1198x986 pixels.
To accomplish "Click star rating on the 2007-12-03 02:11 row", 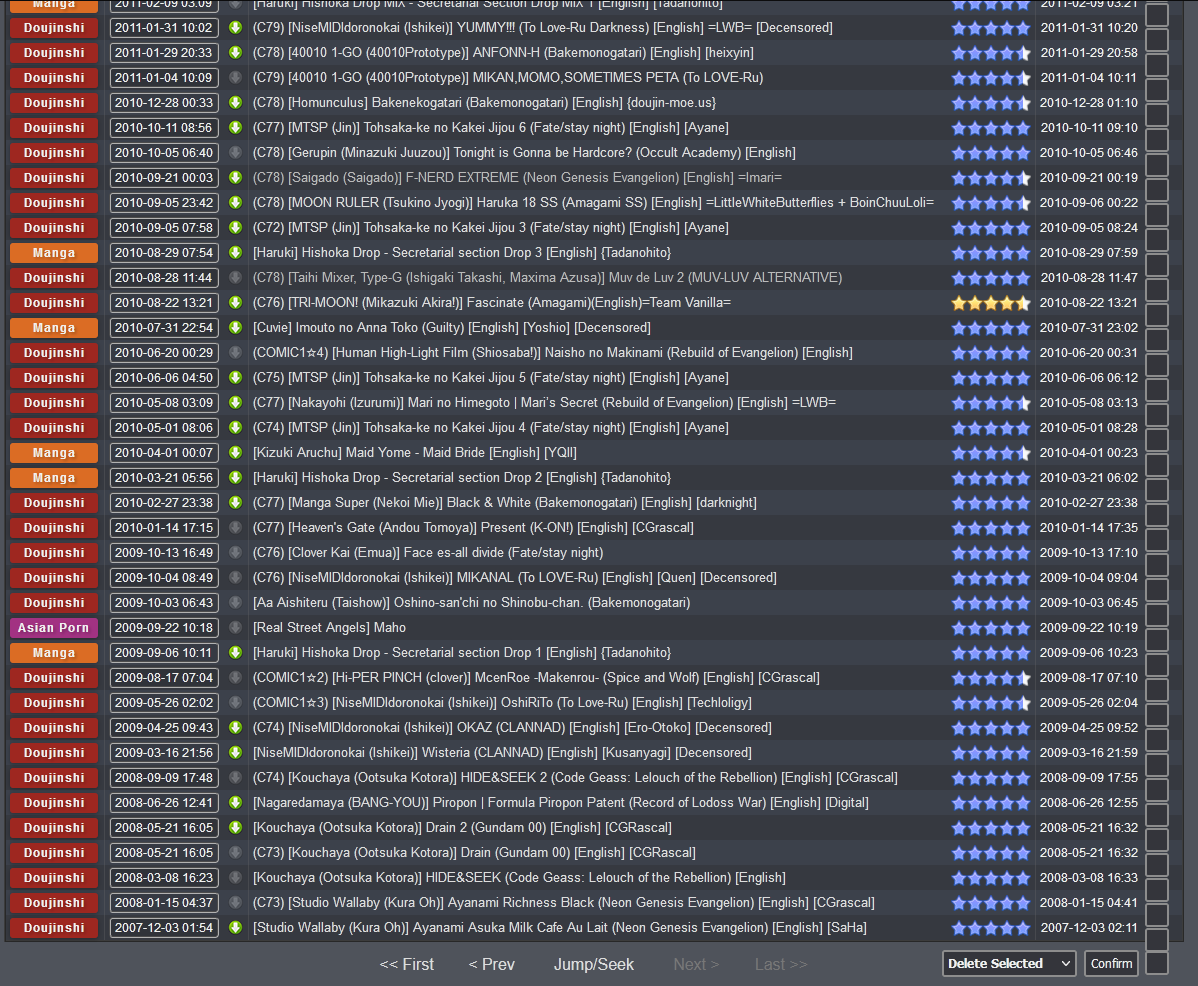I will click(991, 928).
